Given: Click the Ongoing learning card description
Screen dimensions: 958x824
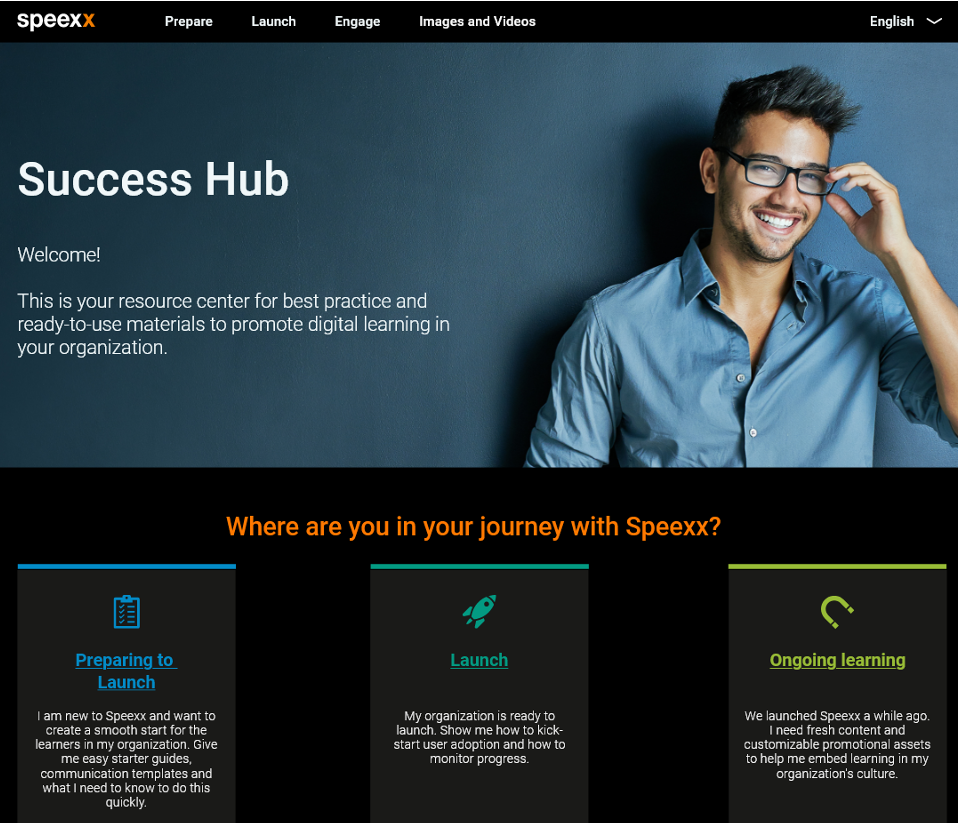Looking at the screenshot, I should (x=837, y=745).
